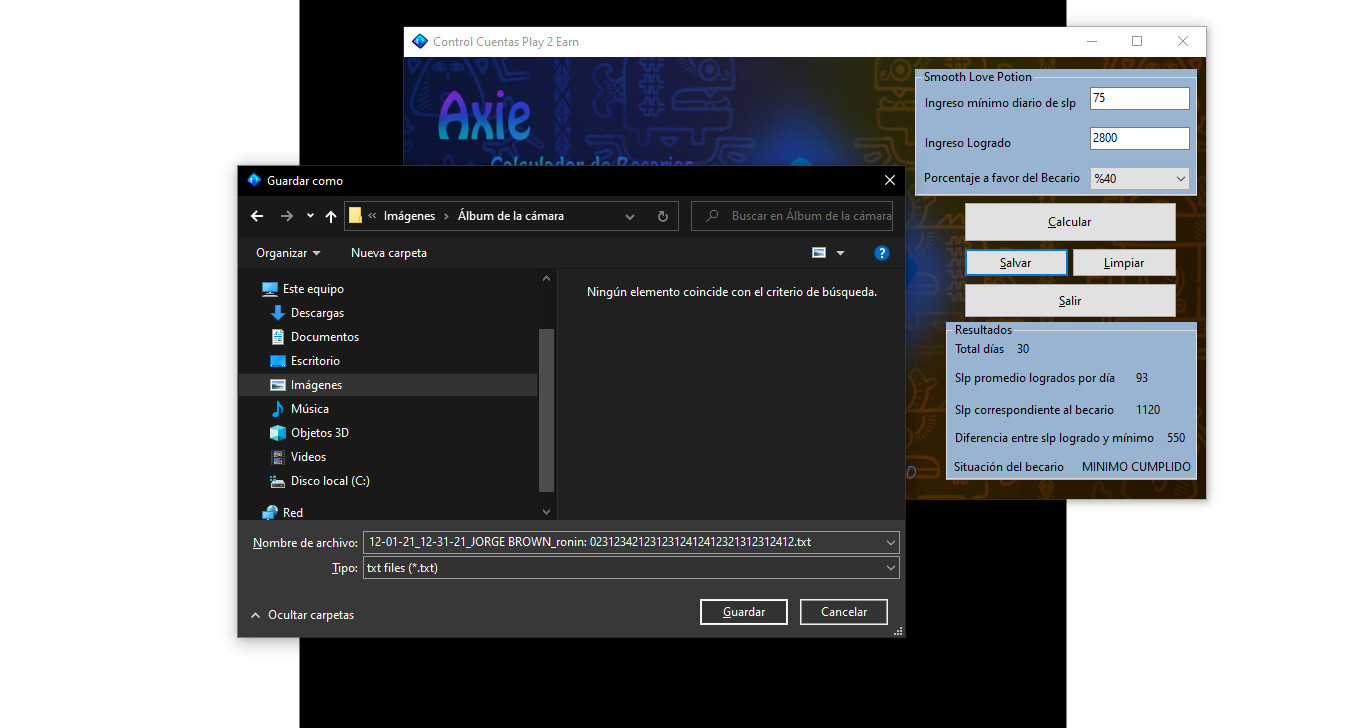This screenshot has width=1366, height=728.
Task: Click the change view icon
Action: (819, 253)
